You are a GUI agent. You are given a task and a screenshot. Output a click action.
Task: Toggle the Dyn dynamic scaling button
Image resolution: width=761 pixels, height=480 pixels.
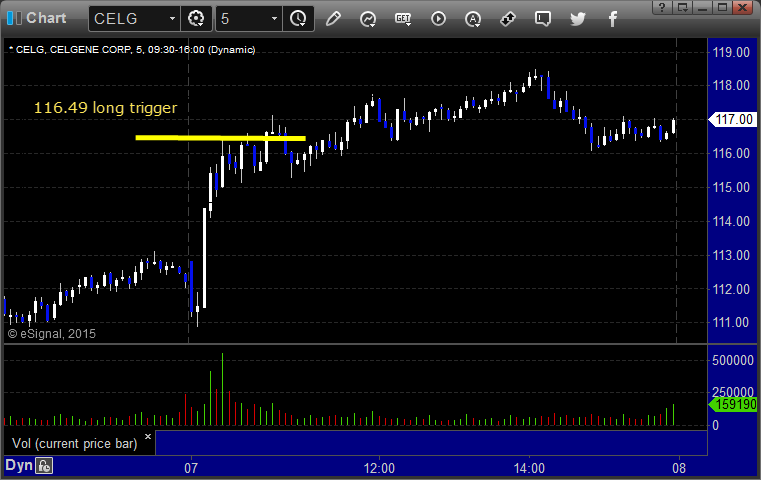(x=19, y=465)
